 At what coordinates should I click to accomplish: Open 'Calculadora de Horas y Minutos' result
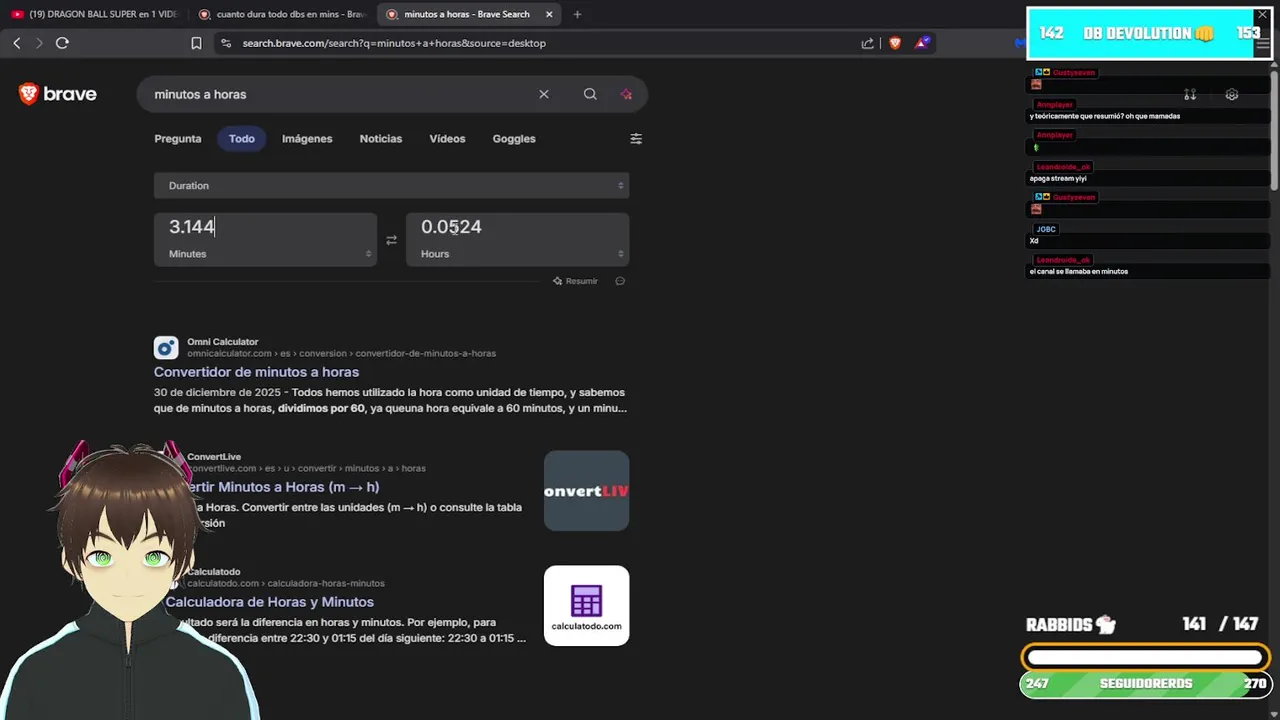[x=270, y=602]
